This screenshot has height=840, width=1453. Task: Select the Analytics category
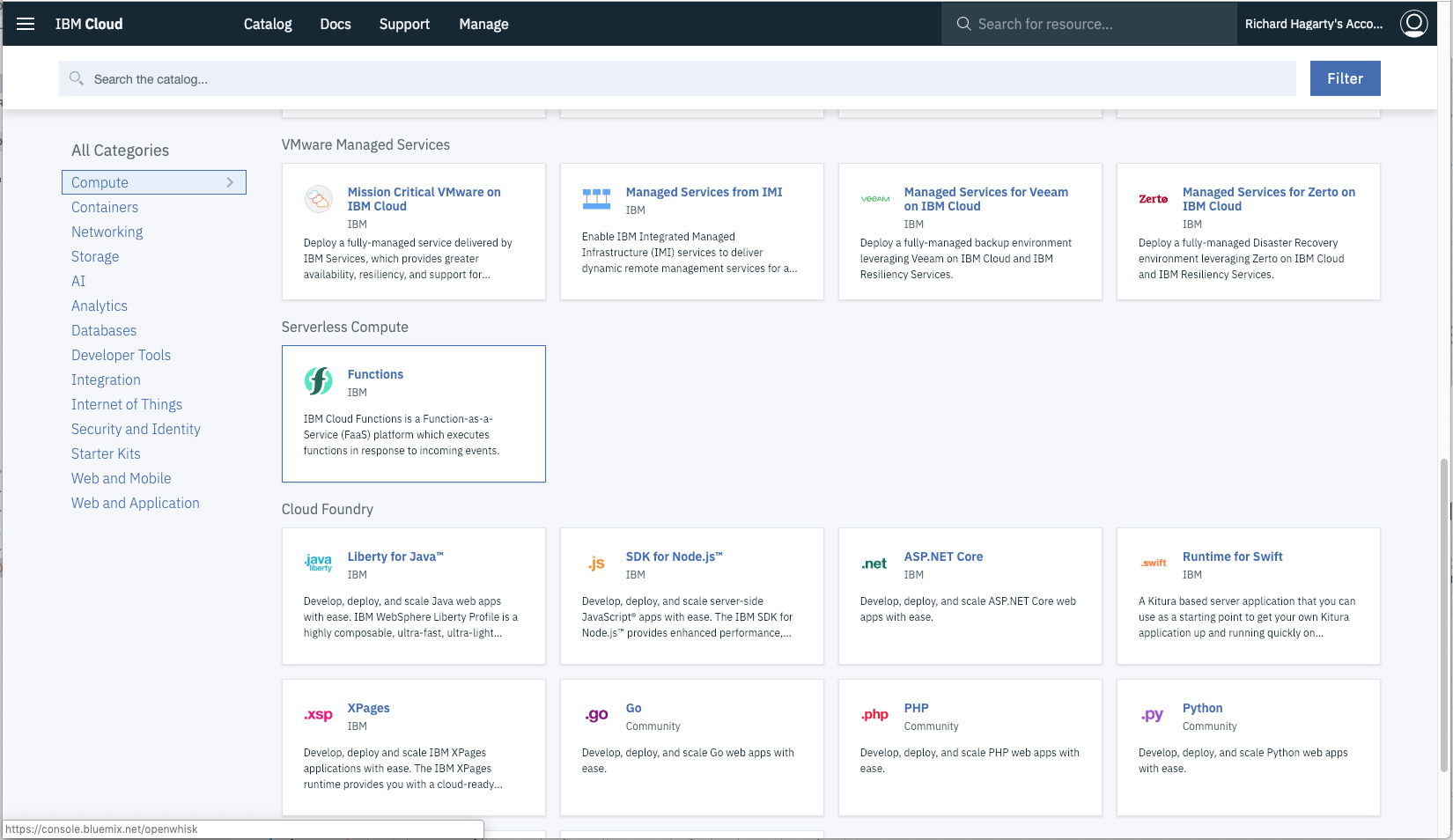[x=100, y=306]
